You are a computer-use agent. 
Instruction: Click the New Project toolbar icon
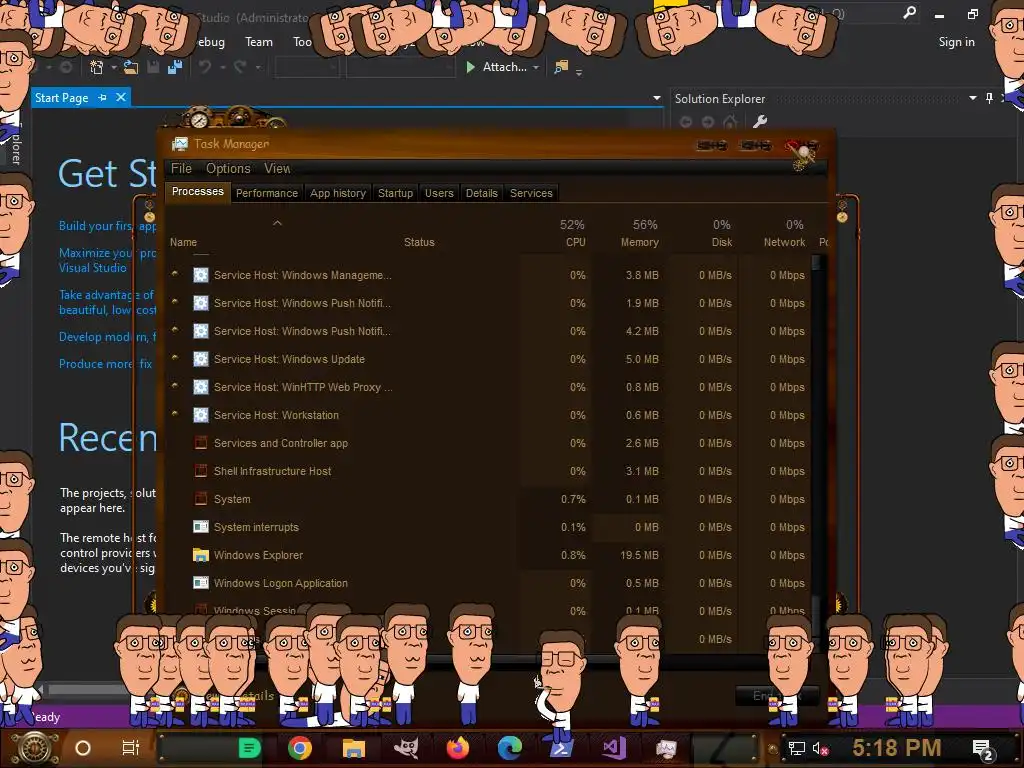pyautogui.click(x=97, y=67)
